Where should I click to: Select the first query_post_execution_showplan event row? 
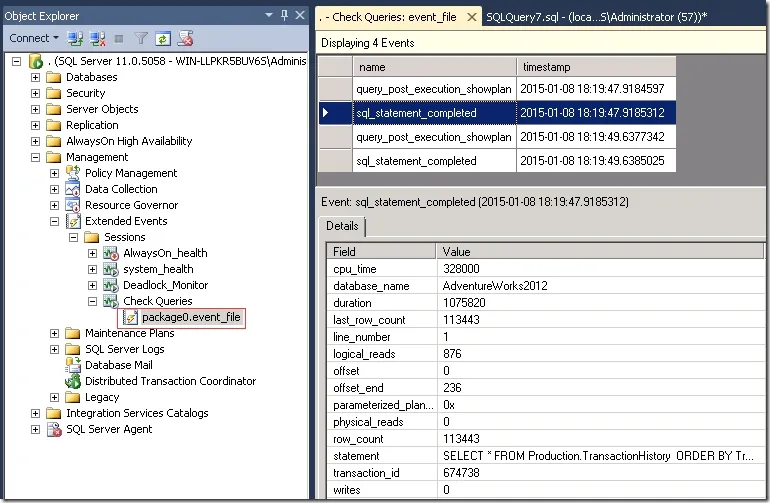[497, 89]
